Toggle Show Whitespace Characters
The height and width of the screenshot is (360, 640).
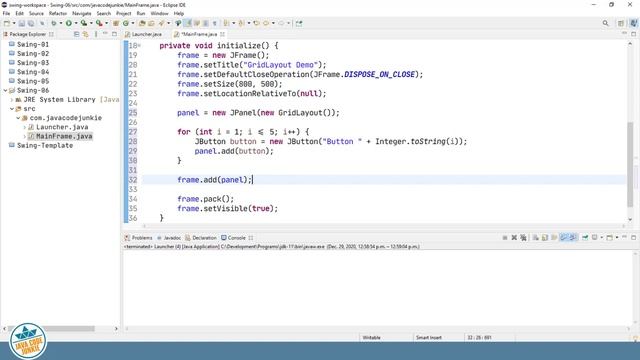pyautogui.click(x=215, y=23)
